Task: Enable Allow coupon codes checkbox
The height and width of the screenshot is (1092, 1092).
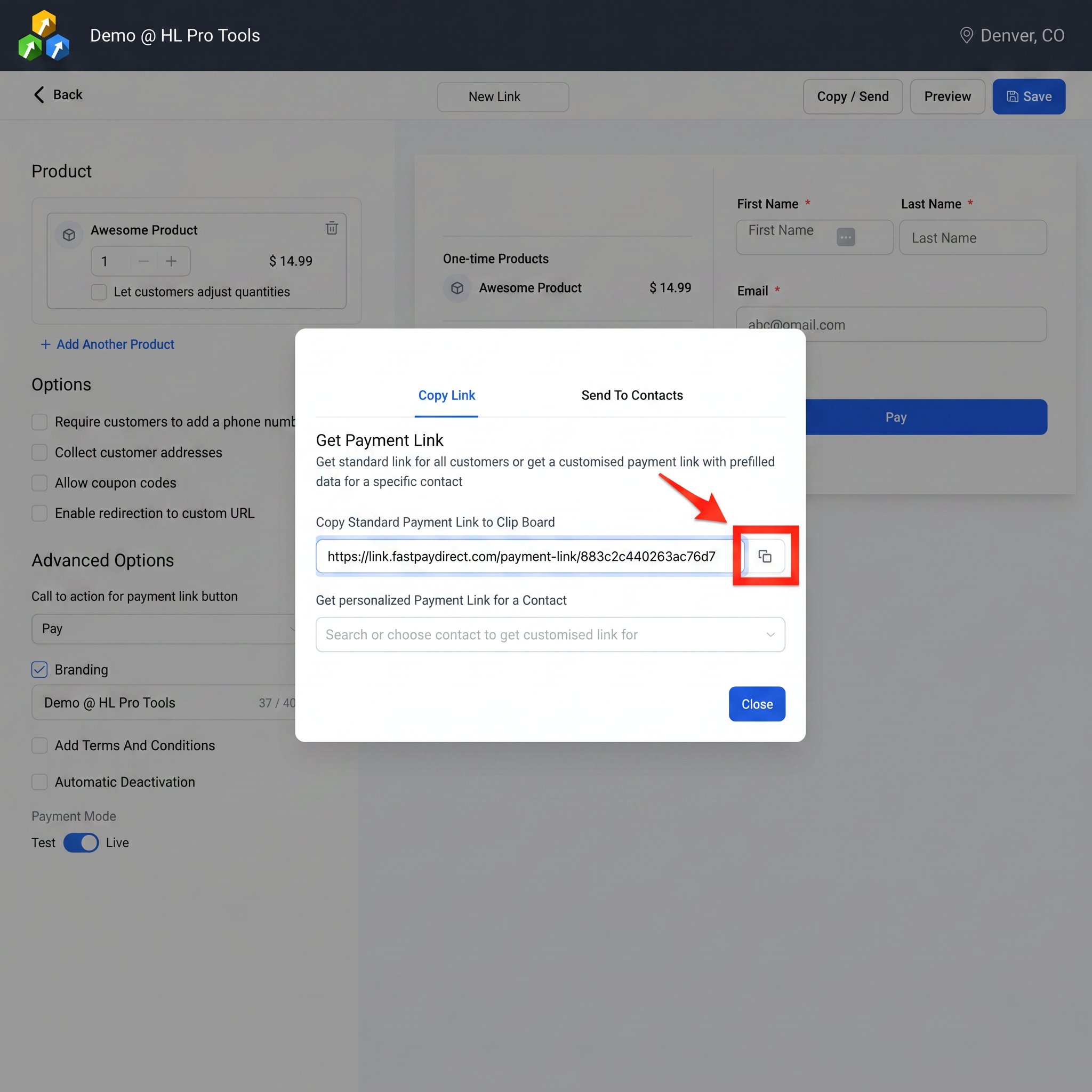Action: (39, 483)
